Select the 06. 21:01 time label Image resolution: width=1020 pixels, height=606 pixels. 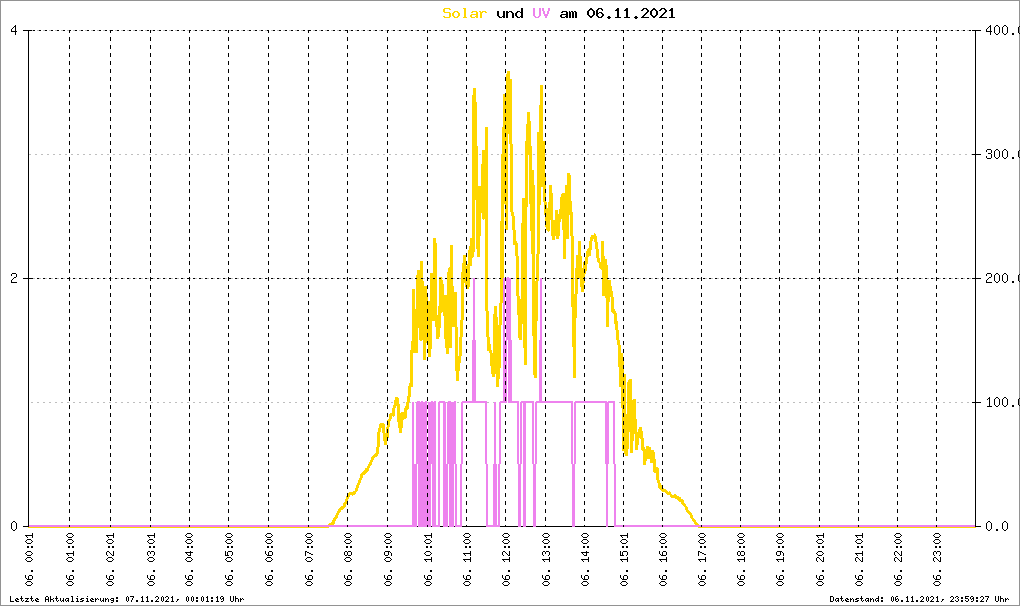(x=860, y=561)
